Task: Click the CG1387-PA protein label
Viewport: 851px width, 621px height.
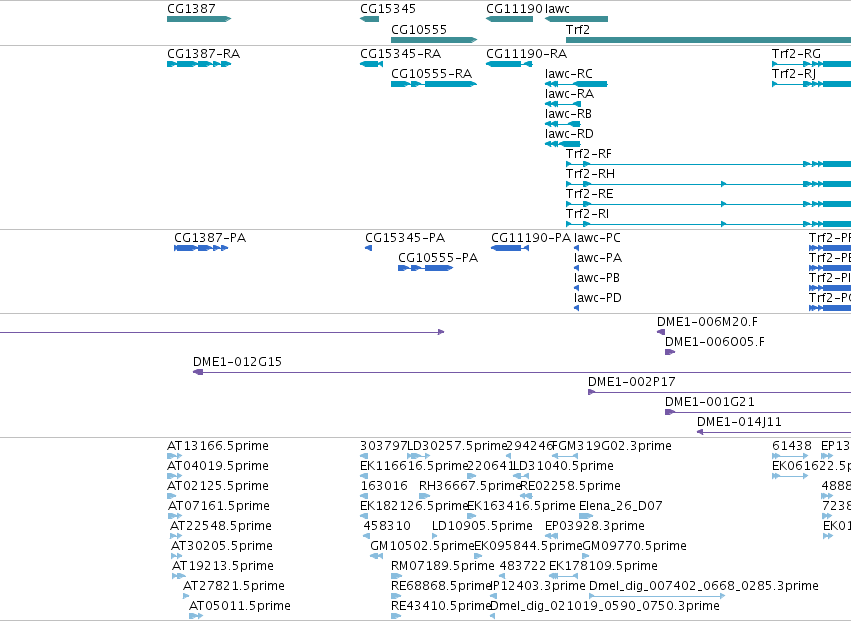Action: [210, 238]
